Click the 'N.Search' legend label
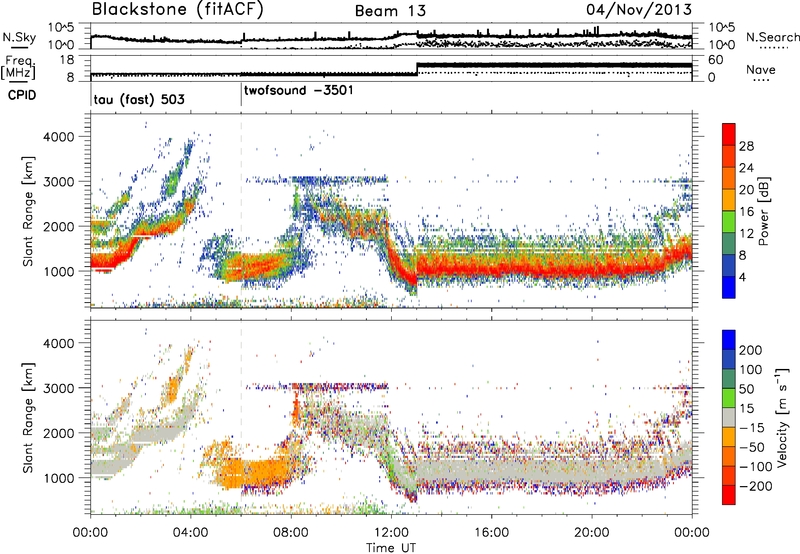 click(772, 37)
